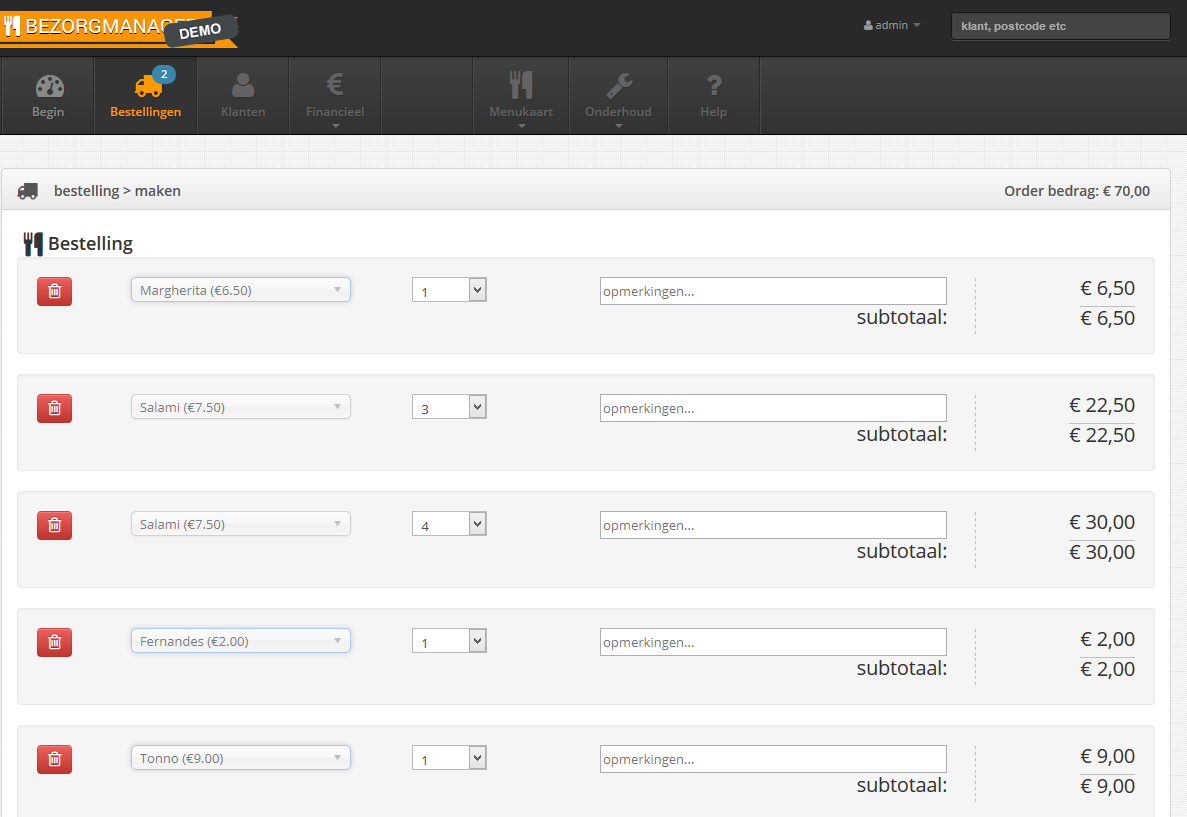Open the Menukaart fork-knife menu
This screenshot has width=1187, height=817.
coord(521,96)
